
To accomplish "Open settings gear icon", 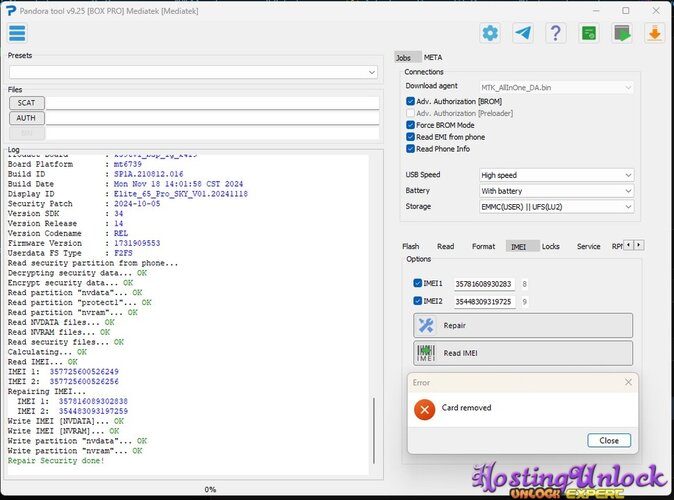I will (x=490, y=34).
